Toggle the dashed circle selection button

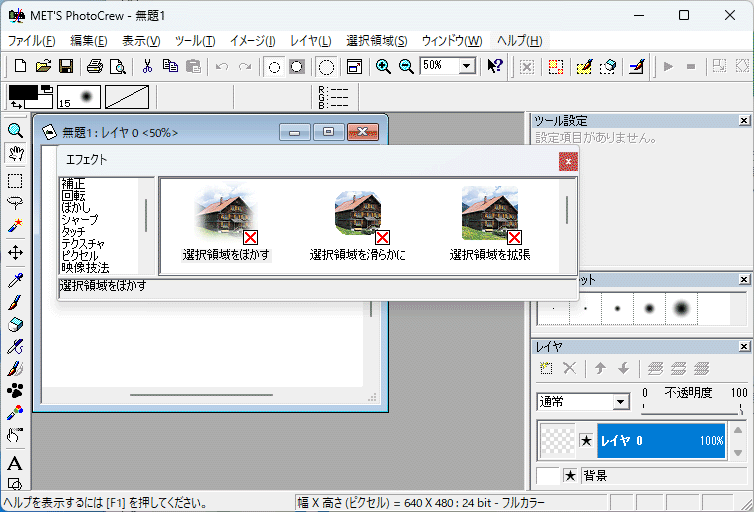click(x=326, y=67)
